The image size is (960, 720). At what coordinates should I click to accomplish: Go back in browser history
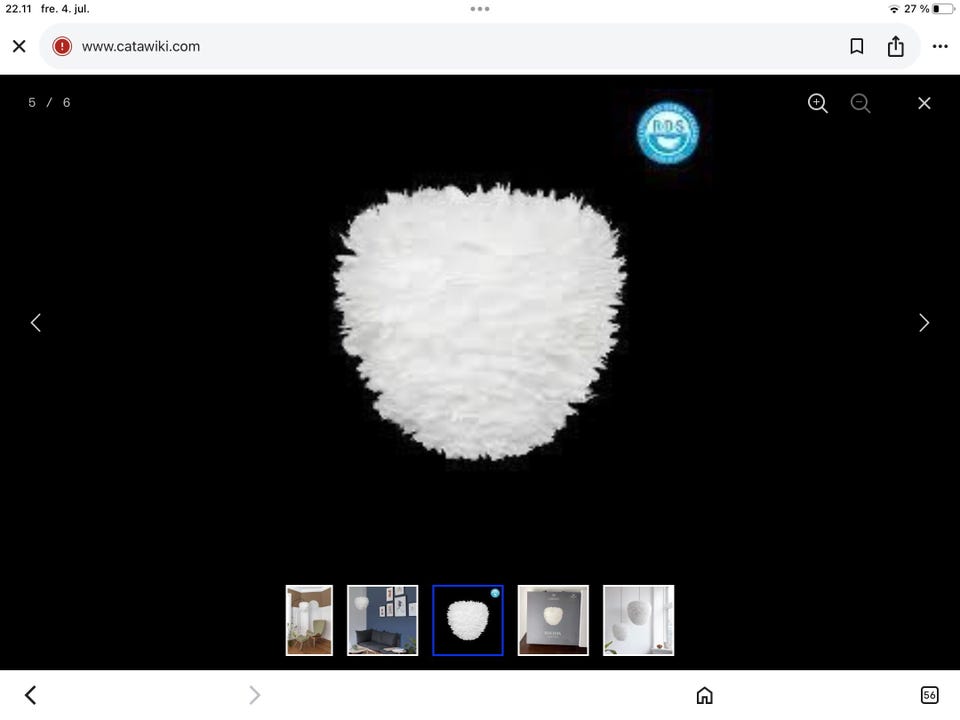pos(31,695)
